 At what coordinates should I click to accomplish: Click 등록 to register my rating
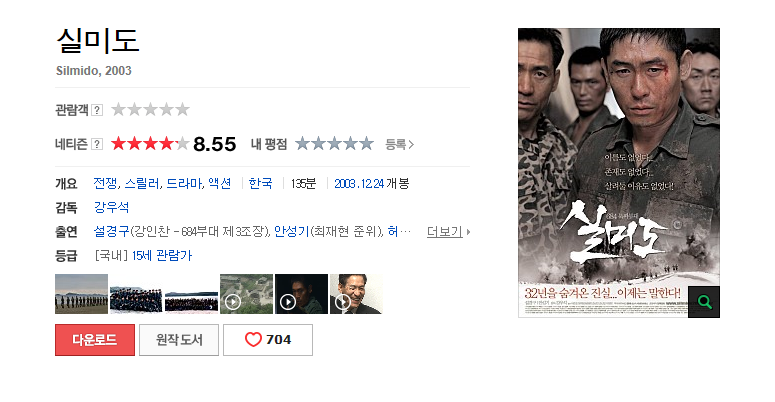coord(399,144)
